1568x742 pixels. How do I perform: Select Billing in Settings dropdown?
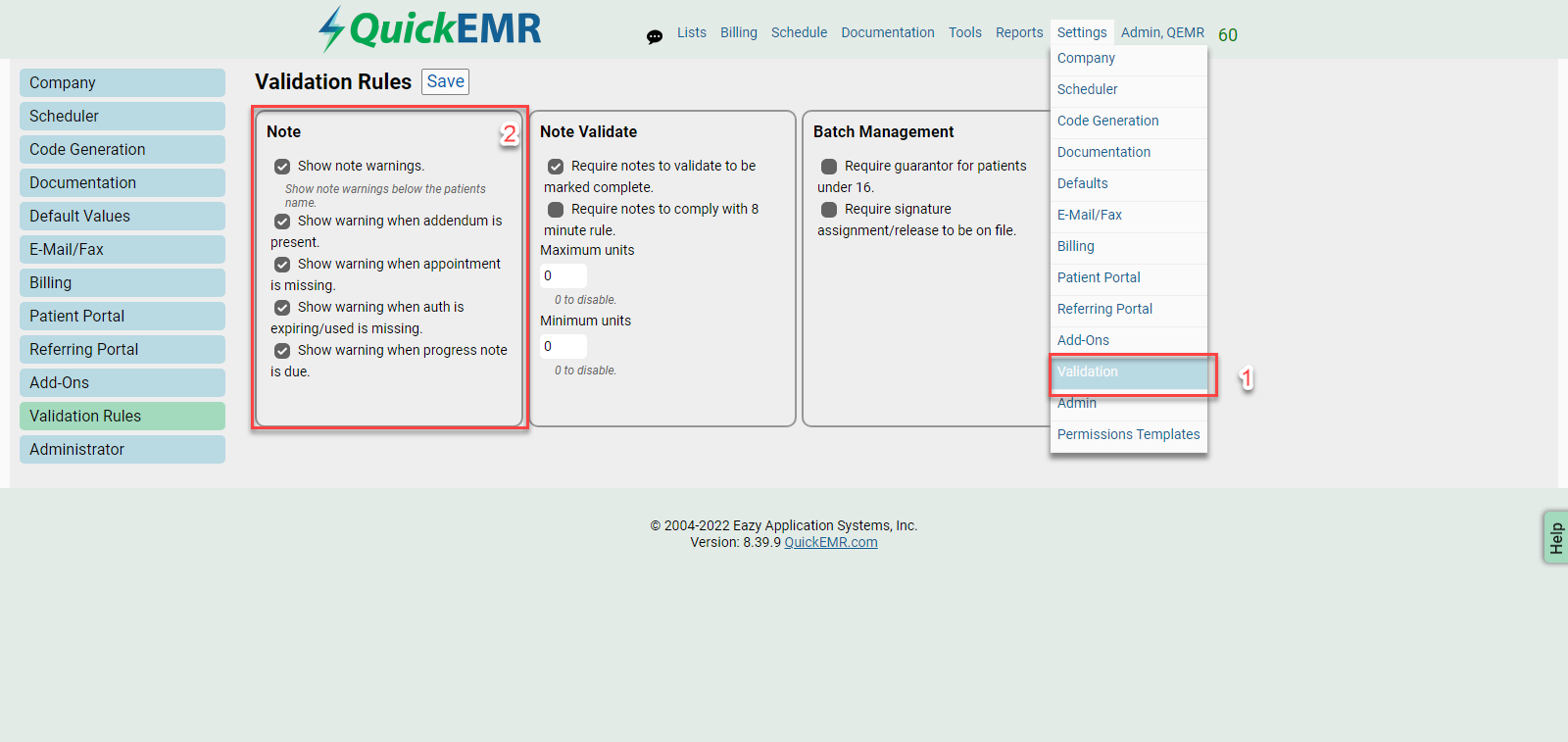[1129, 246]
